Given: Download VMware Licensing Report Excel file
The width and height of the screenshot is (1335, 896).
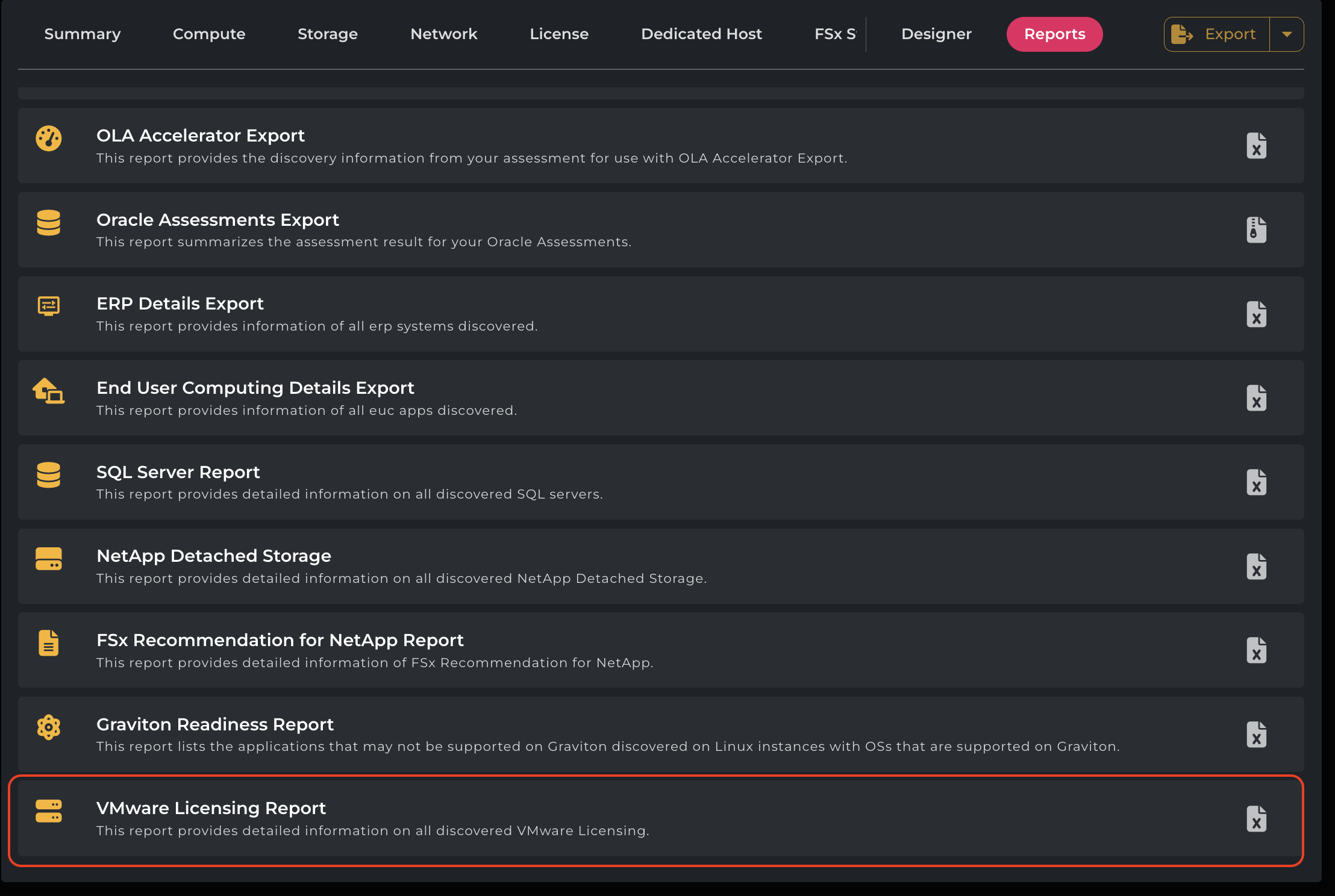Looking at the screenshot, I should click(x=1256, y=819).
